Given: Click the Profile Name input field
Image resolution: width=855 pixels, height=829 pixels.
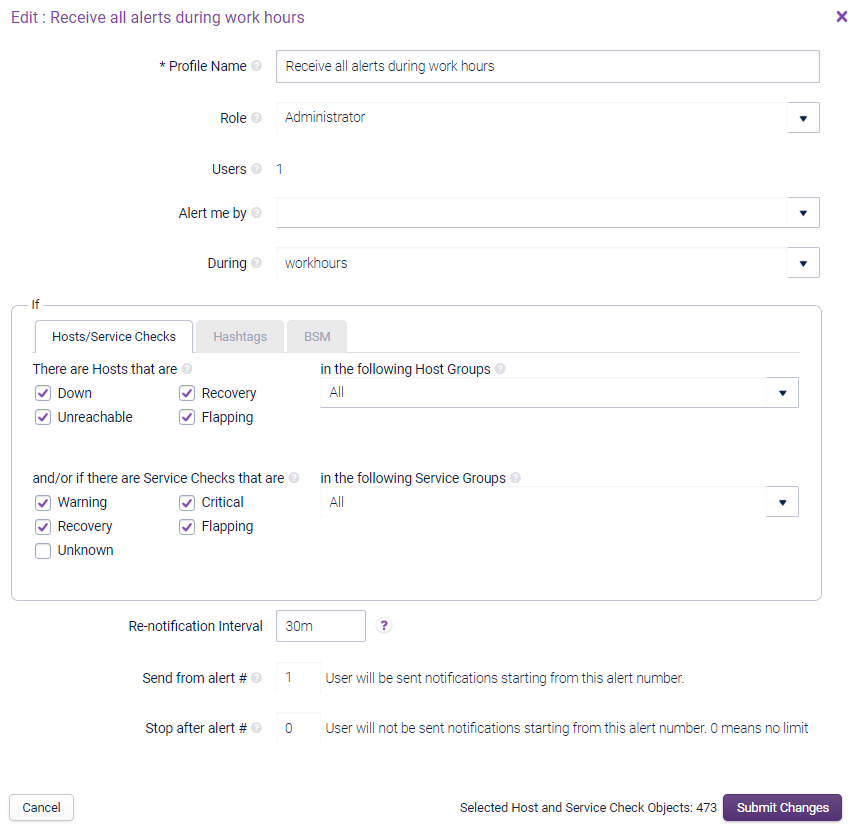Looking at the screenshot, I should click(547, 67).
